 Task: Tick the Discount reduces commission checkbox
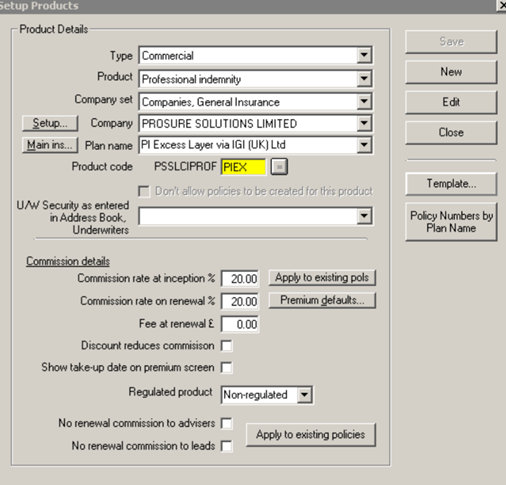tap(227, 346)
